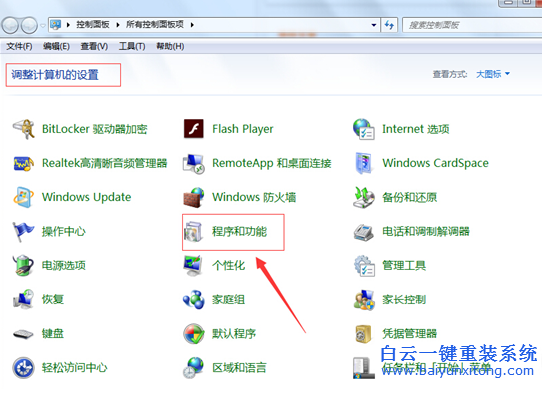542x396 pixels.
Task: Open the 程序和功能 link text
Action: (x=240, y=232)
